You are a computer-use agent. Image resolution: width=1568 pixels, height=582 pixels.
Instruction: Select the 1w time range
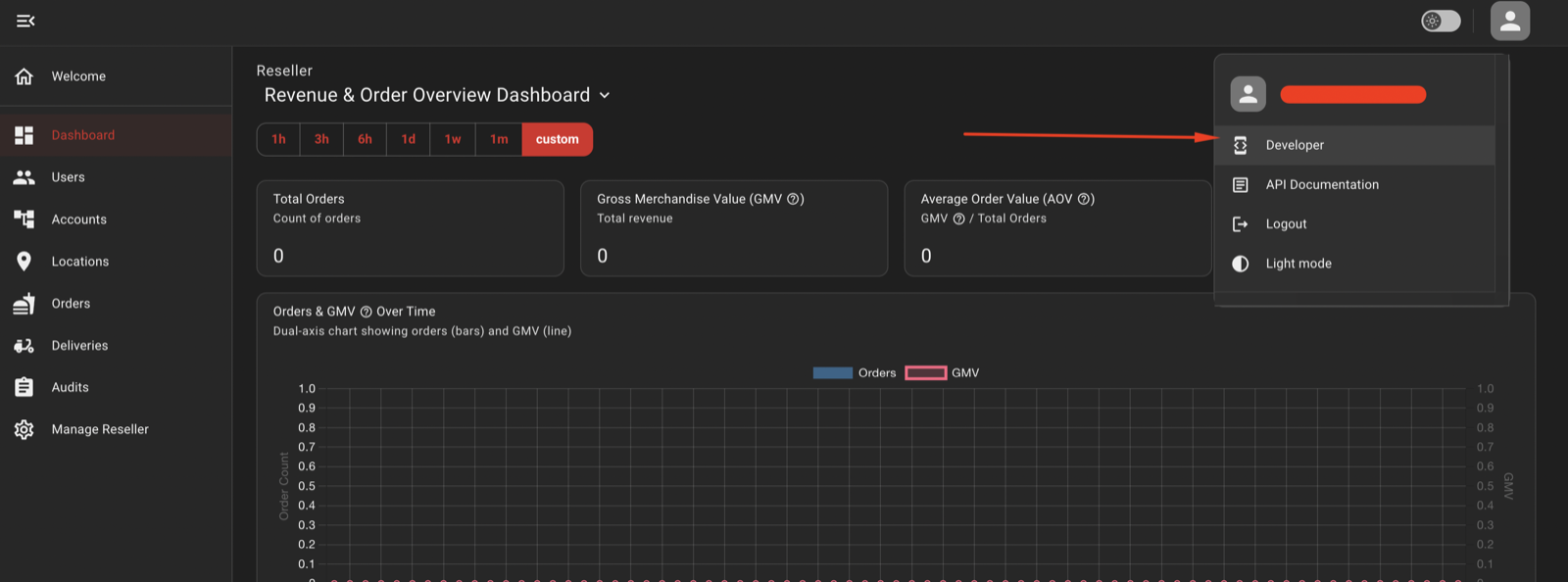coord(453,139)
